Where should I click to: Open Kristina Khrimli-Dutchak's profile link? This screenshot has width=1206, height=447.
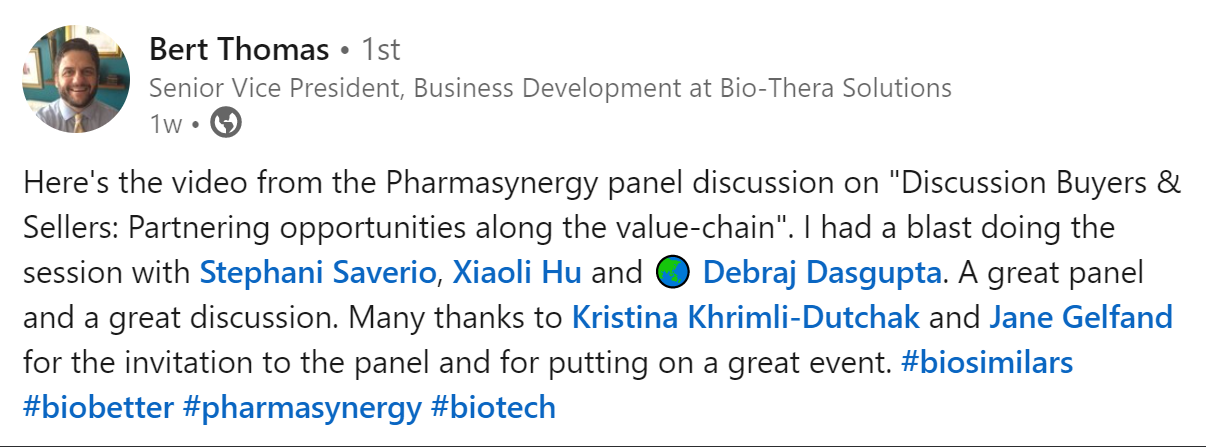[746, 318]
